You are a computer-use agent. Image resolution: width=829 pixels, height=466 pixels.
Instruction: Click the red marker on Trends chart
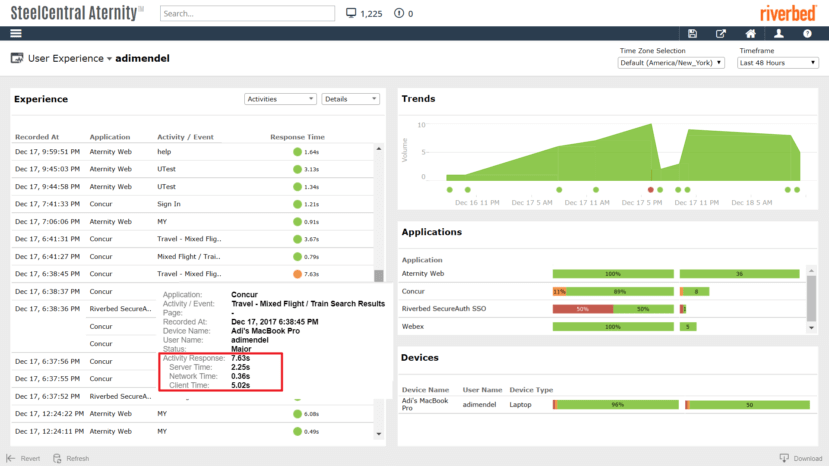click(x=650, y=190)
